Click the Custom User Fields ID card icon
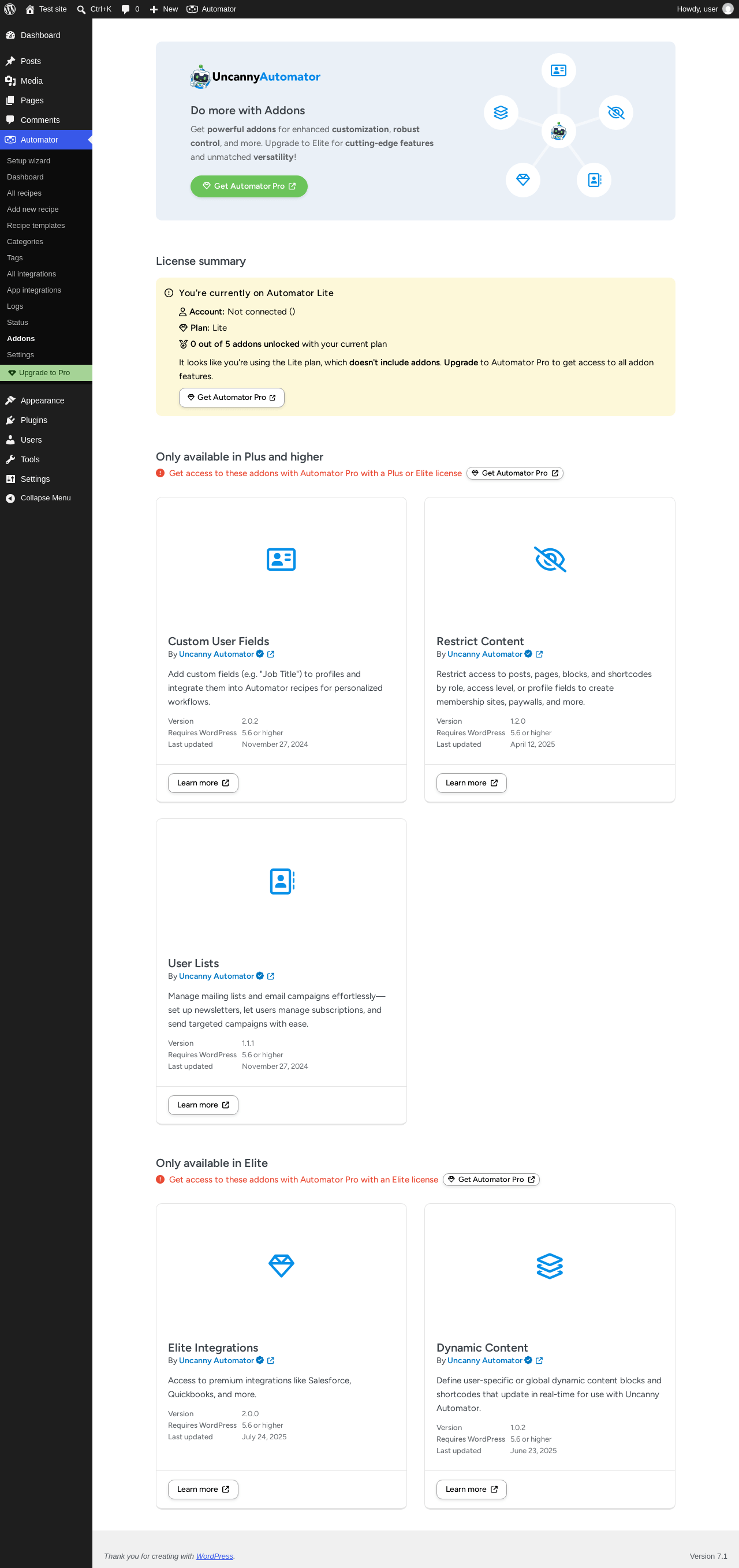The image size is (739, 1568). [281, 559]
